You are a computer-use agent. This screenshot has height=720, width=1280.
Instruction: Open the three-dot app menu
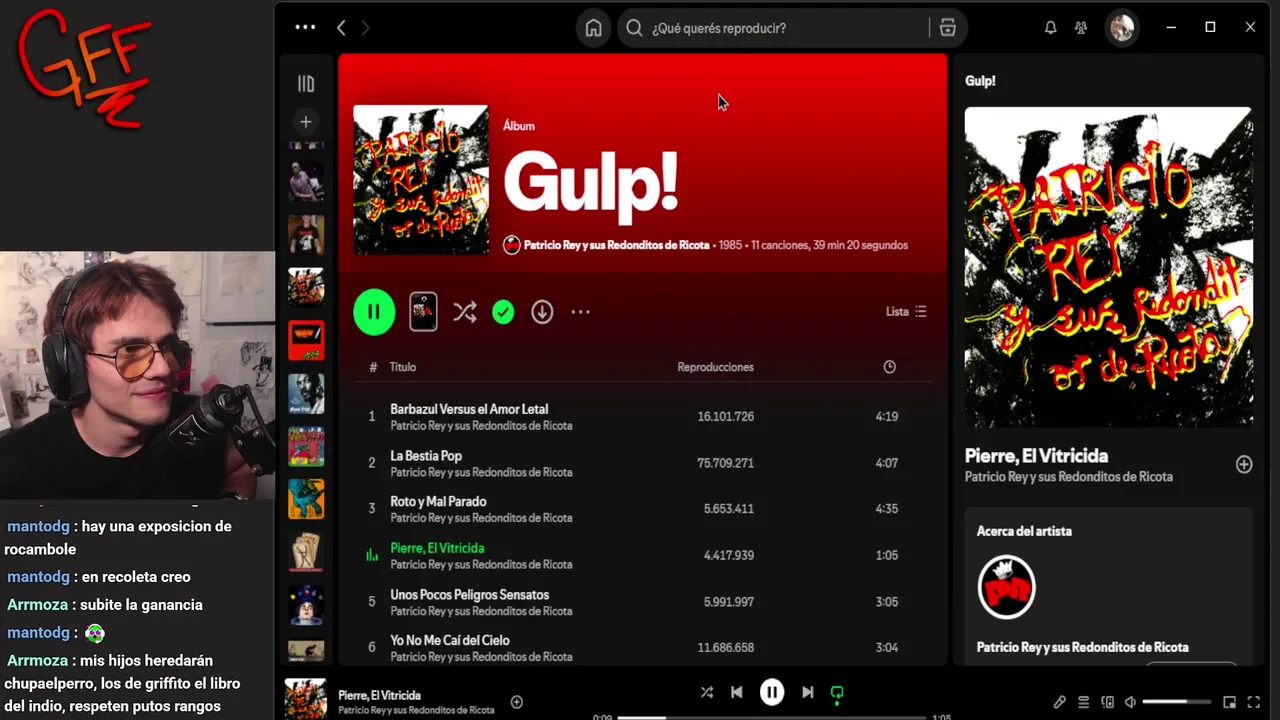pyautogui.click(x=305, y=28)
